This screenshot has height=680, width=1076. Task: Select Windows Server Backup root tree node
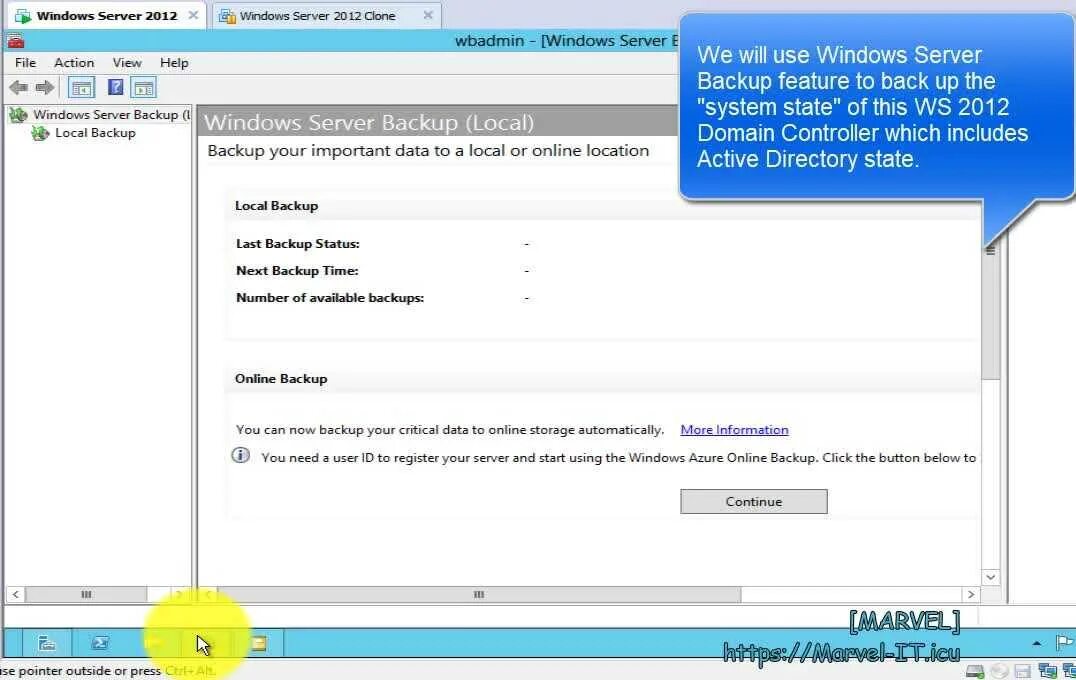click(111, 115)
